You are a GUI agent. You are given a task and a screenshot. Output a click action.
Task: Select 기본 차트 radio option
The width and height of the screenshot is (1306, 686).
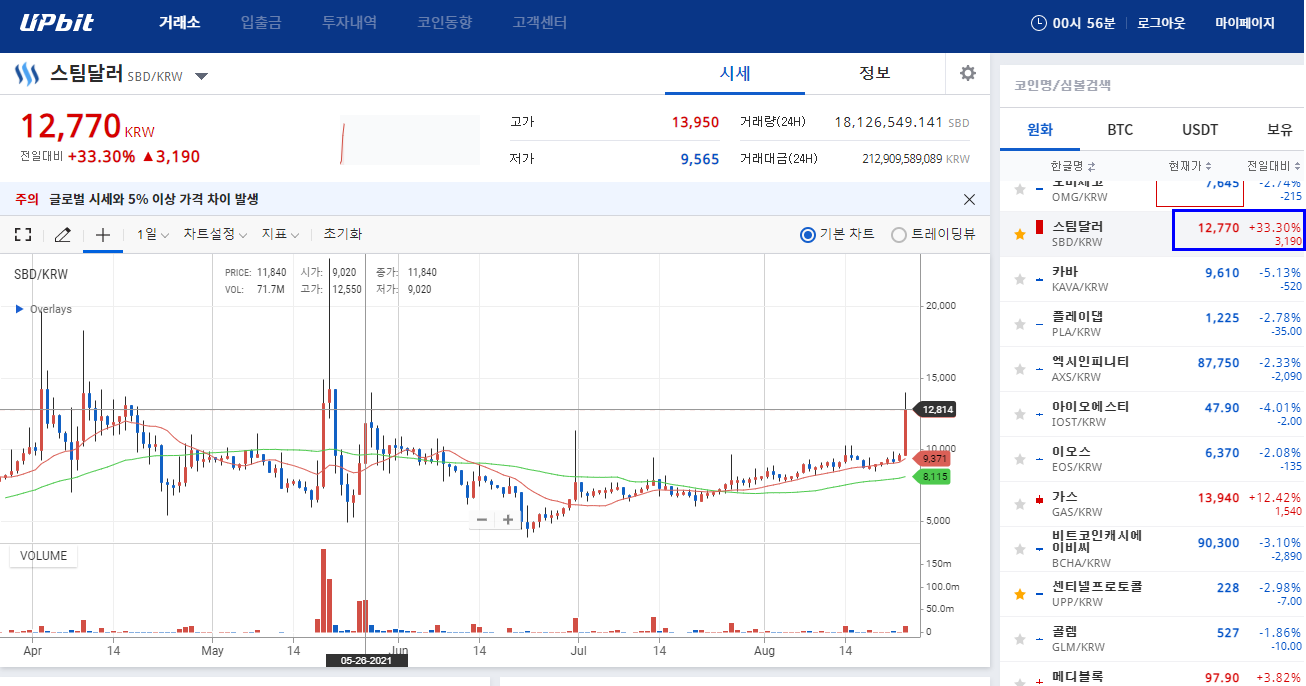837,234
